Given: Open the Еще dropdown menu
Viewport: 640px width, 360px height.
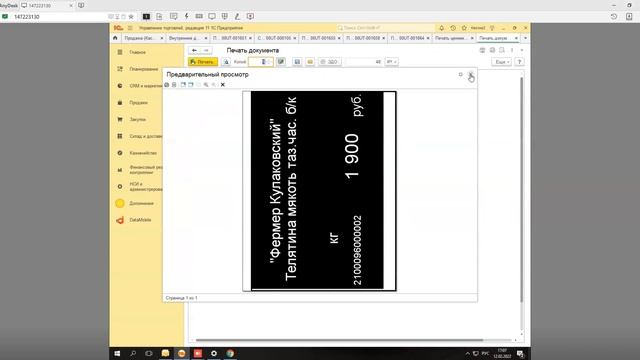Looking at the screenshot, I should 501,62.
